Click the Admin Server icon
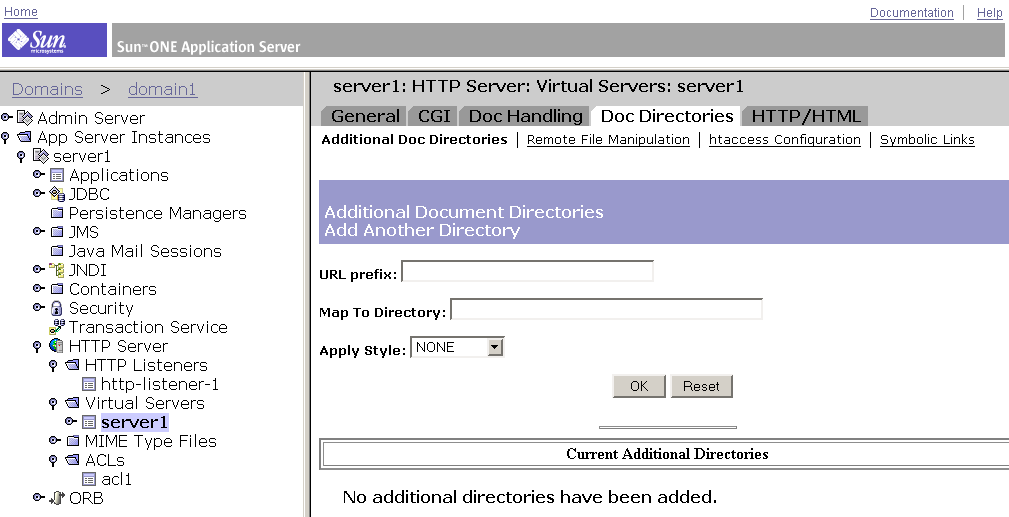The image size is (1009, 517). click(24, 118)
